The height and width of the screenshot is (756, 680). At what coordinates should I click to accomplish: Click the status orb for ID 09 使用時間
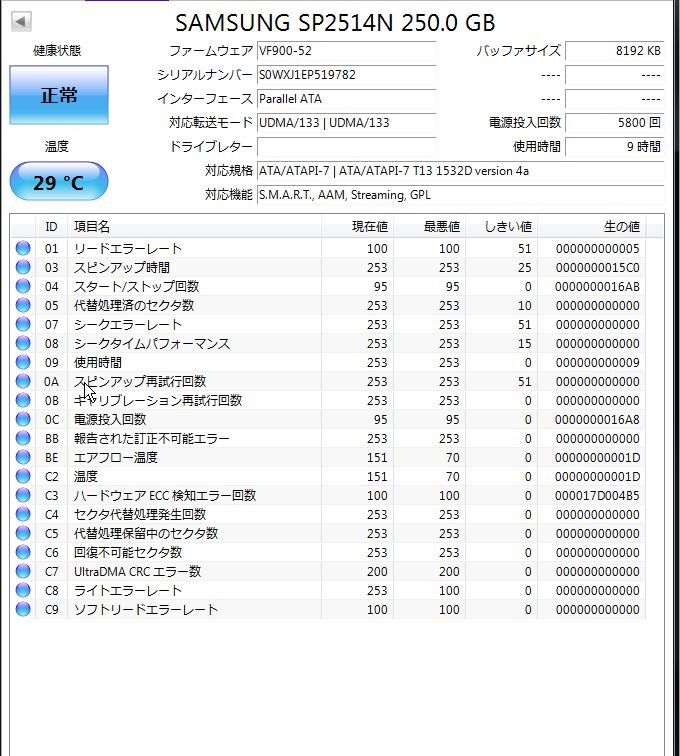click(23, 362)
